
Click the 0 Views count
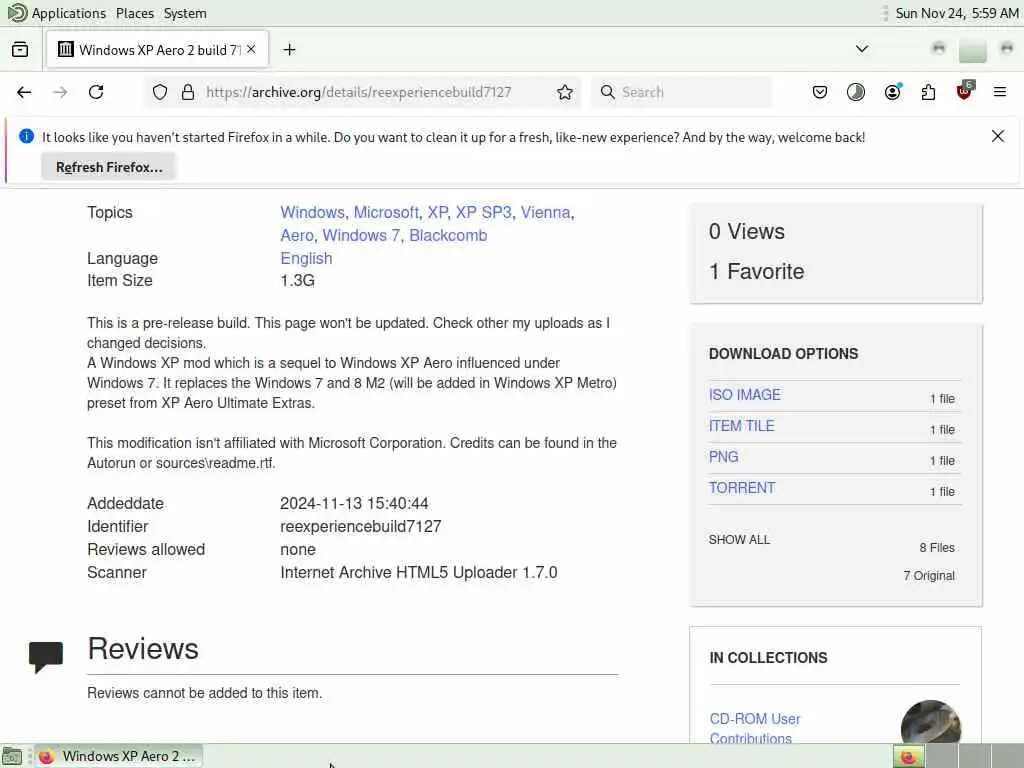coord(746,231)
